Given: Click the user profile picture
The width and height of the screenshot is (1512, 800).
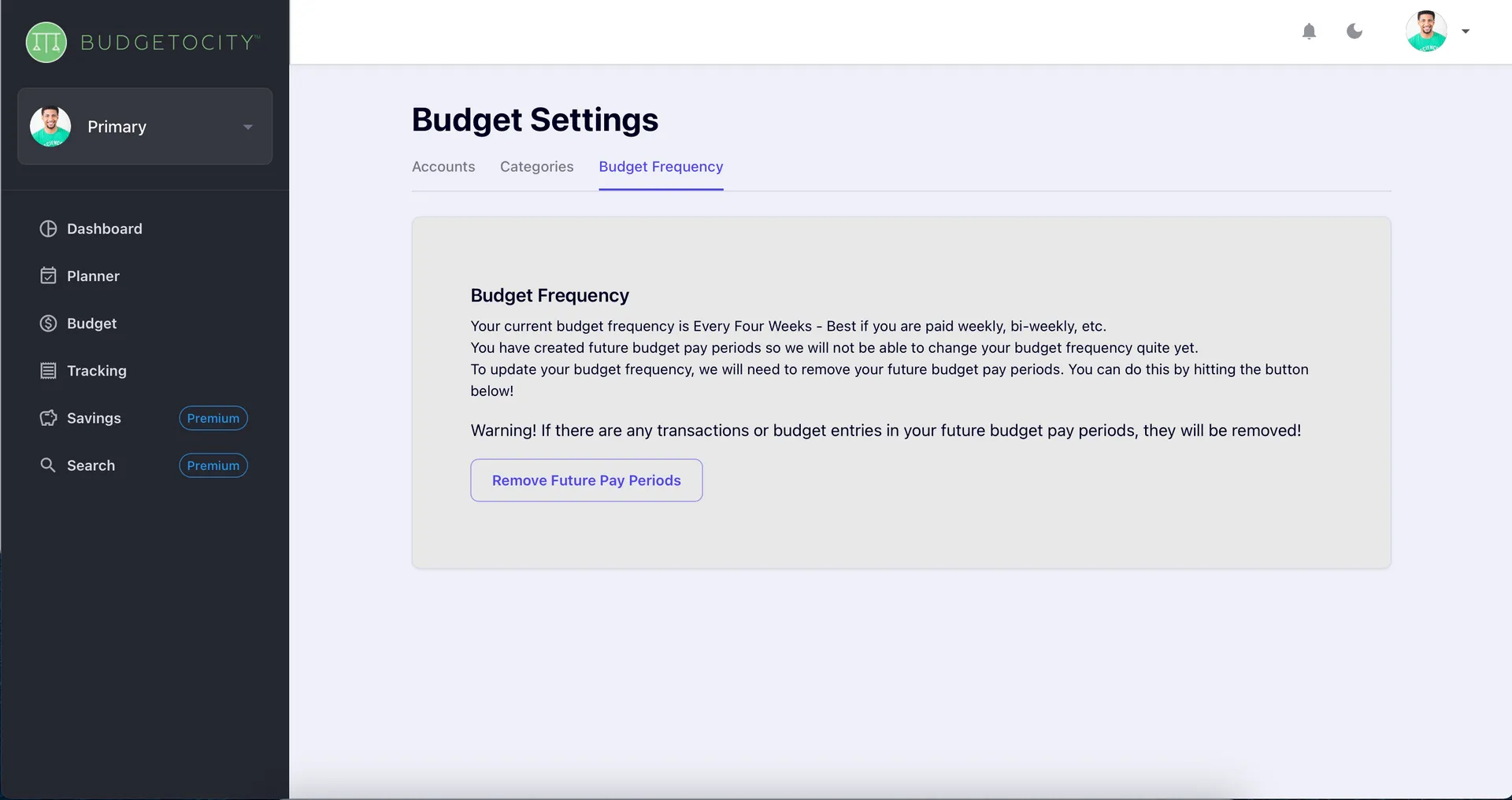Looking at the screenshot, I should click(1429, 31).
